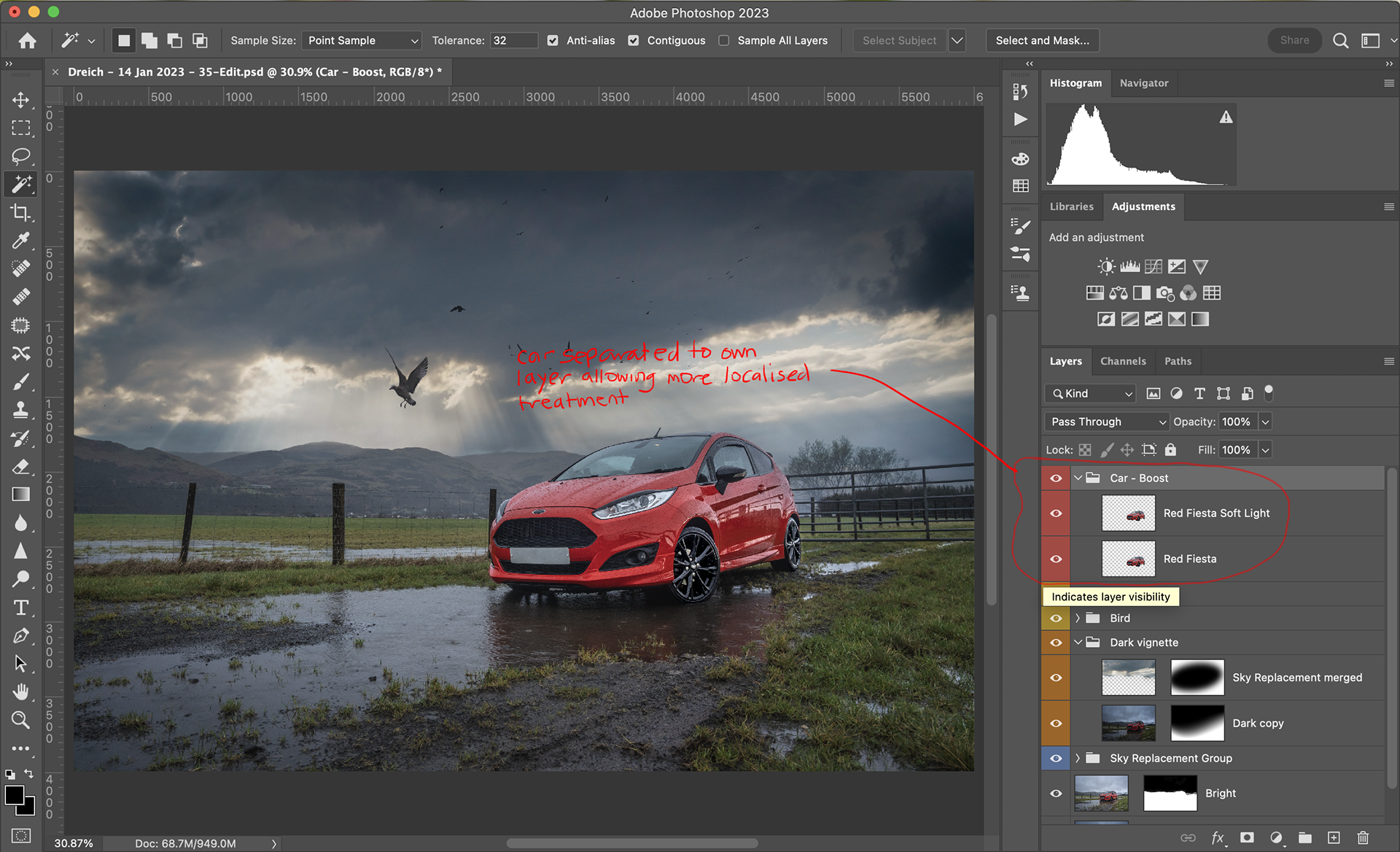Click the foreground color swatch
The width and height of the screenshot is (1400, 852).
pos(14,795)
